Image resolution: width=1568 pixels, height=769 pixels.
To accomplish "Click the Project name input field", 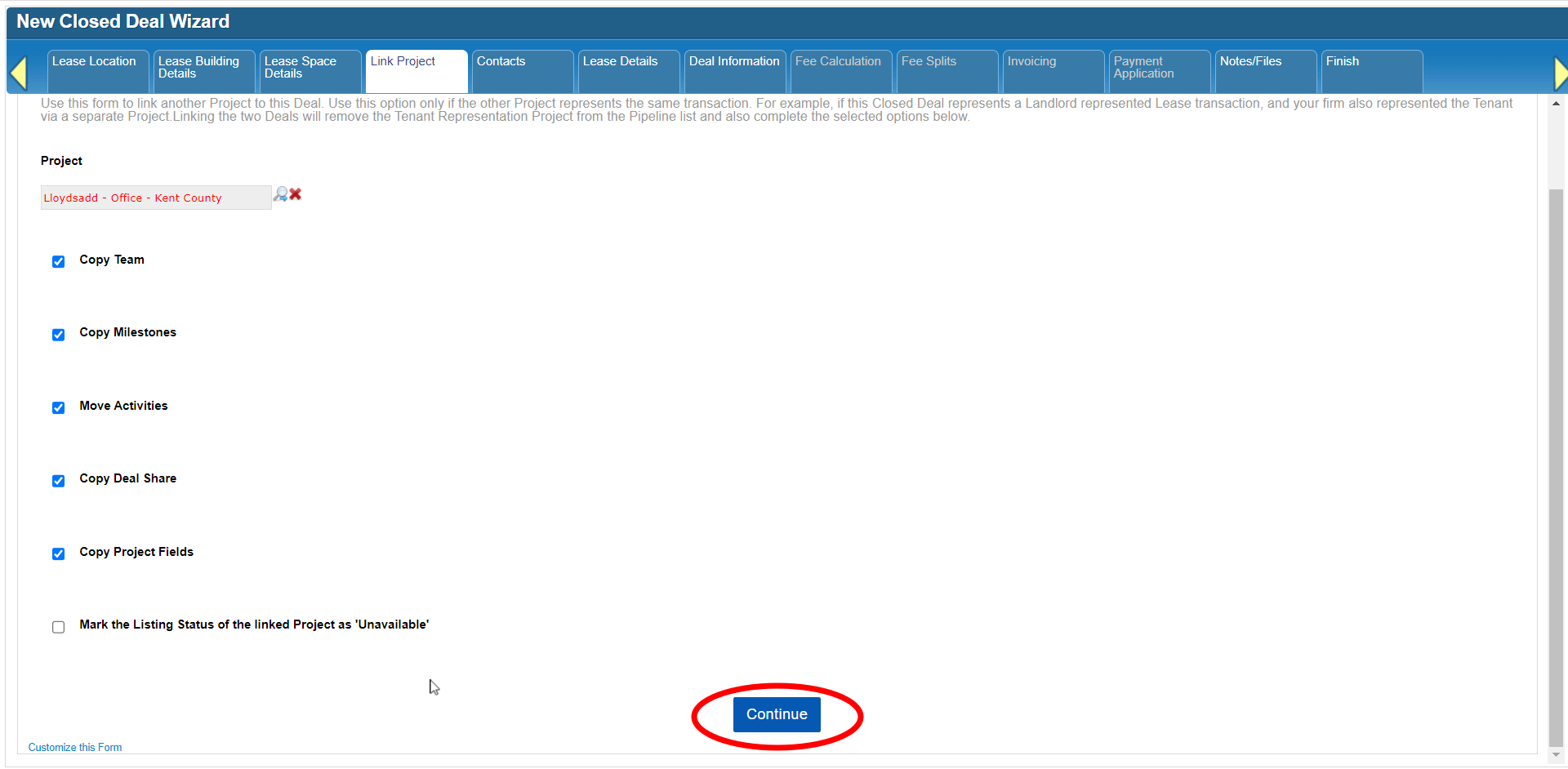I will (x=155, y=198).
